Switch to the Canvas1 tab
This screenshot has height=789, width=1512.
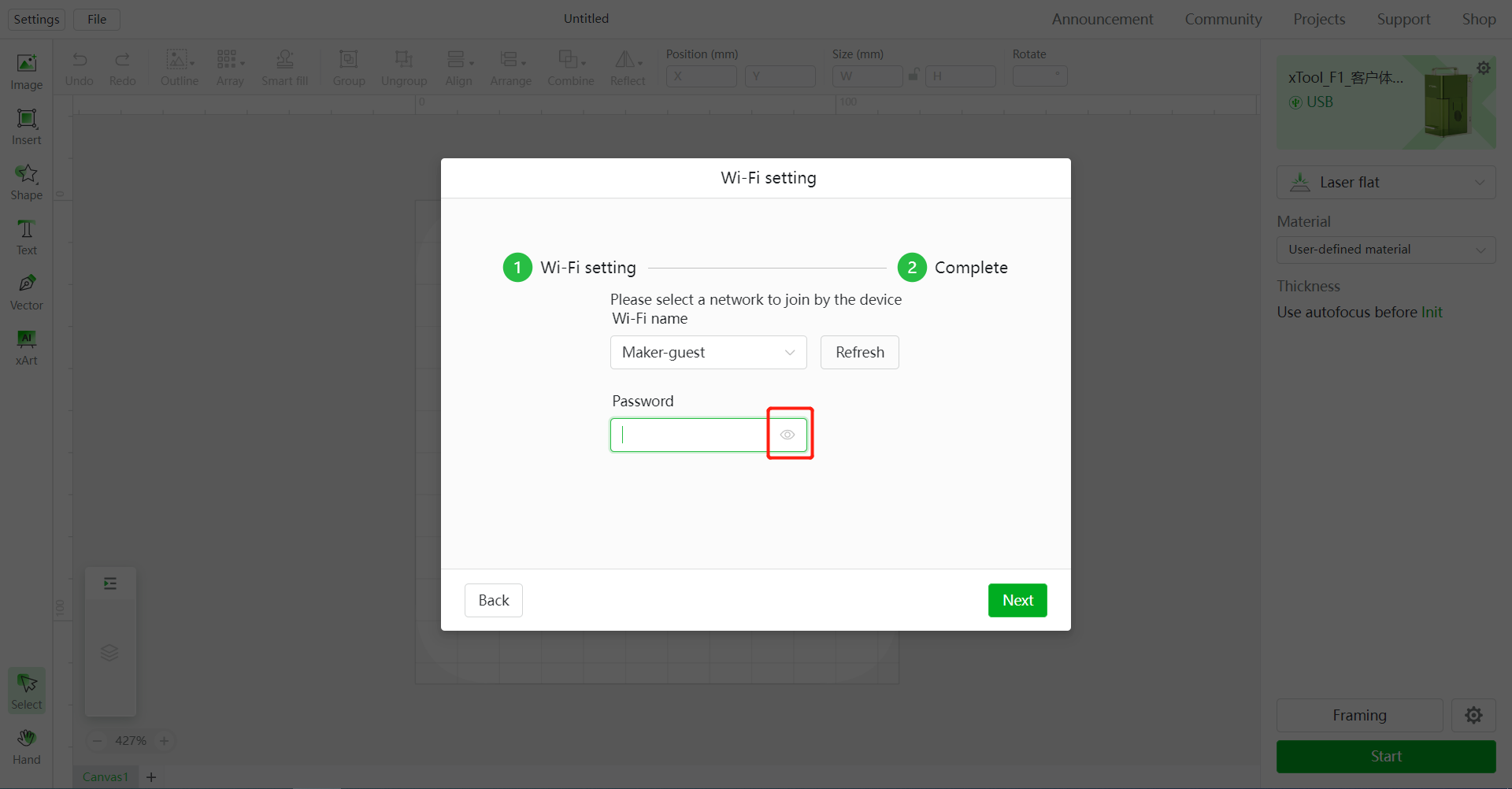tap(106, 777)
